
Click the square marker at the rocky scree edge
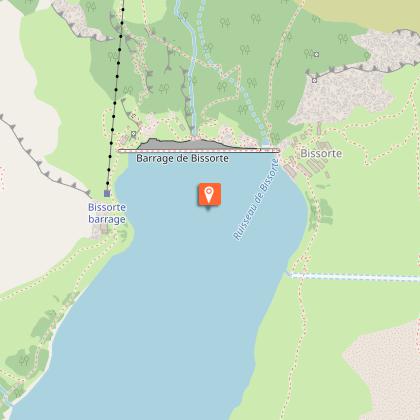click(314, 80)
